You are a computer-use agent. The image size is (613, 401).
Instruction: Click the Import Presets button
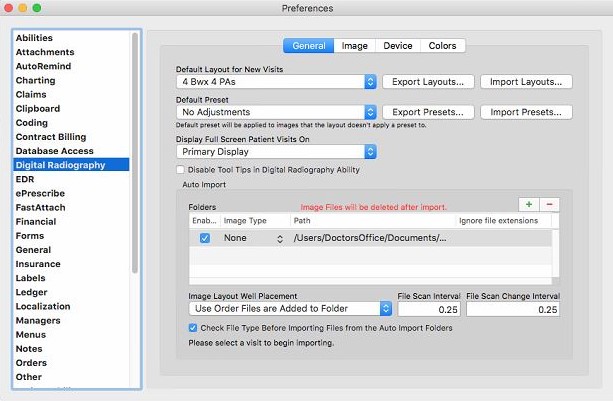[526, 112]
